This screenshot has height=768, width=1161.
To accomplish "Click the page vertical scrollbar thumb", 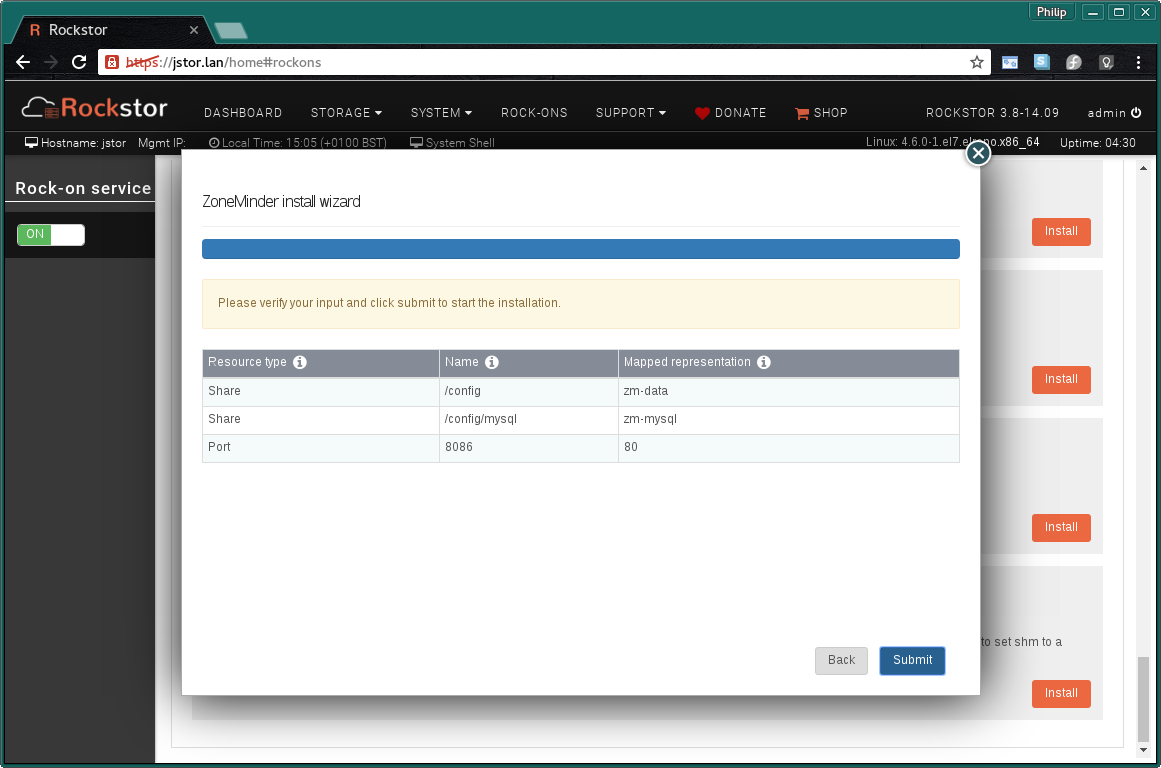I will [1143, 698].
